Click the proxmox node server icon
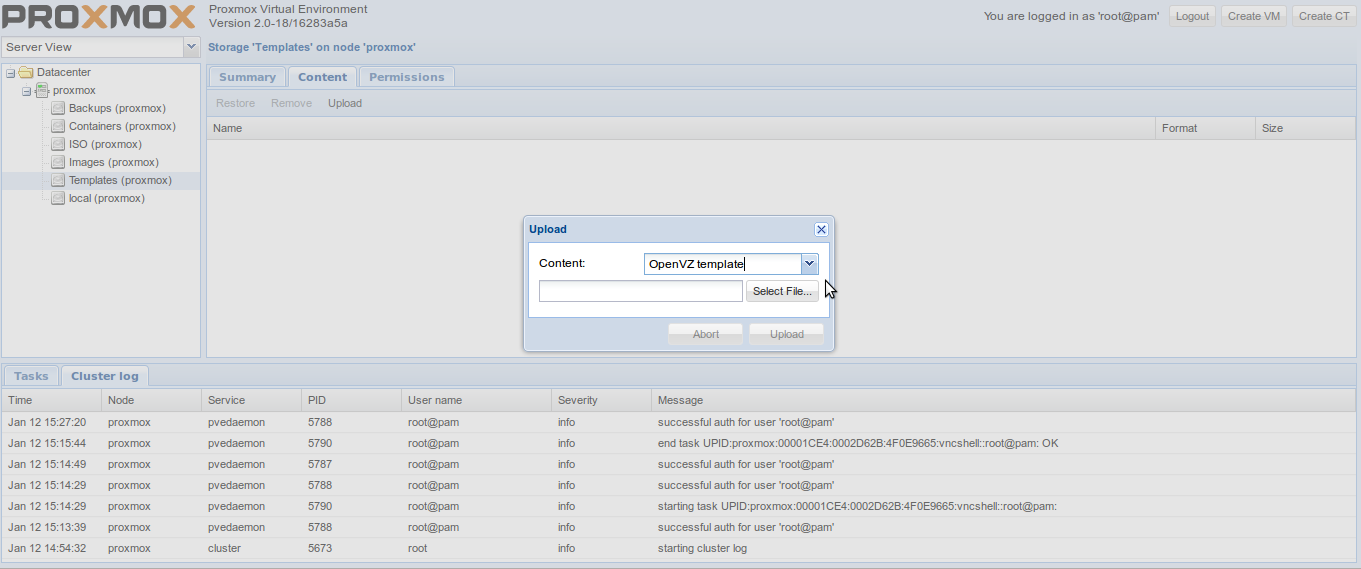The height and width of the screenshot is (569, 1361). coord(42,90)
